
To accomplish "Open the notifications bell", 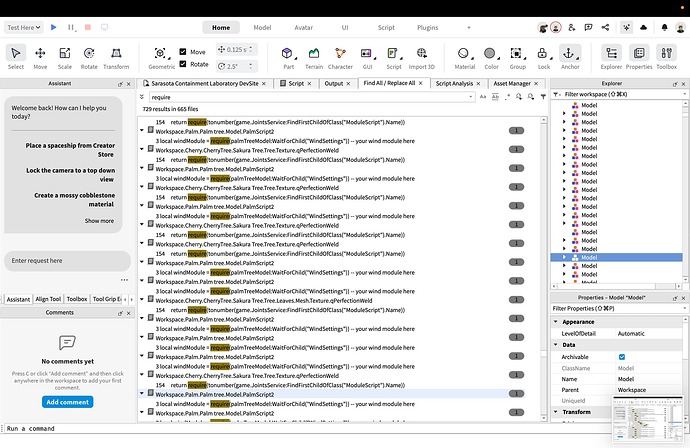I will (664, 28).
